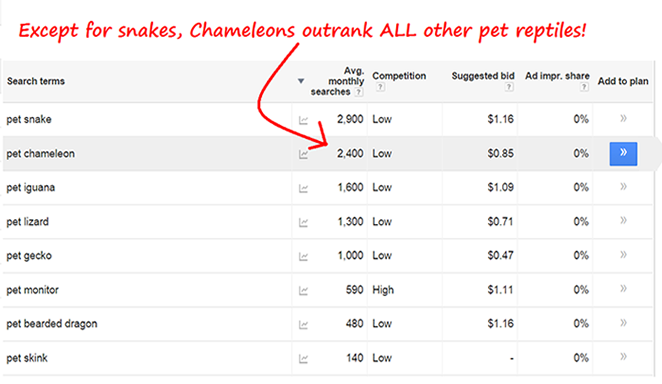The width and height of the screenshot is (662, 384).
Task: Click blue add-to-plan arrow for pet chameleon
Action: pyautogui.click(x=623, y=154)
